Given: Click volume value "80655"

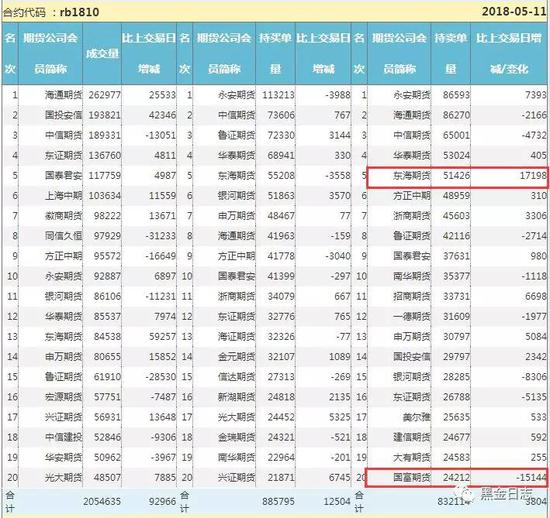Looking at the screenshot, I should [107, 357].
